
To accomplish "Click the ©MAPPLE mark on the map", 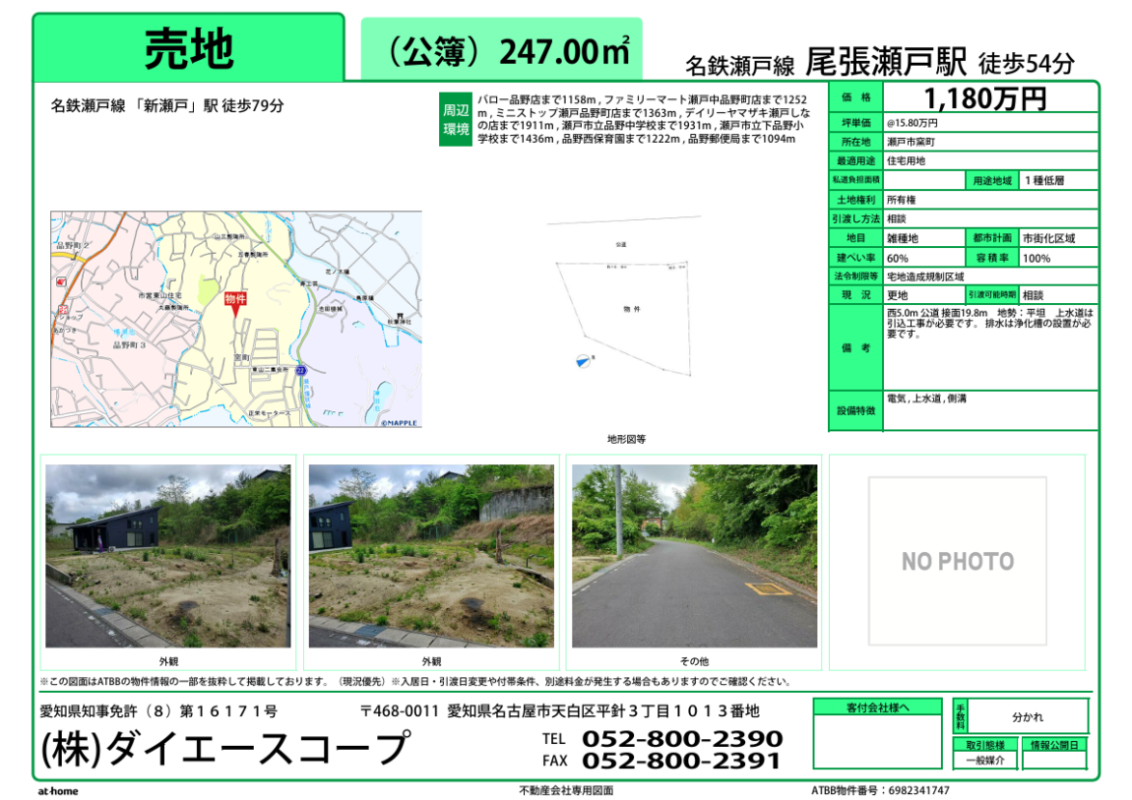I will 398,422.
